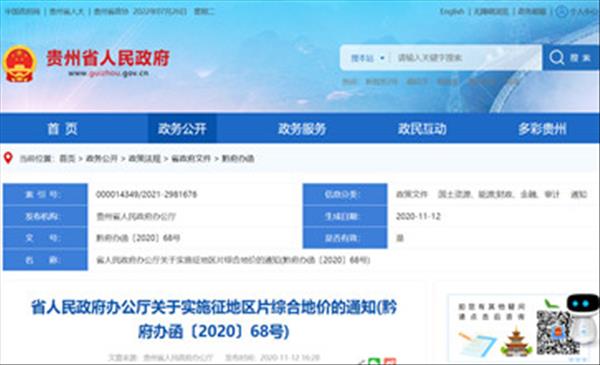Click the red location pin icon

pos(8,158)
